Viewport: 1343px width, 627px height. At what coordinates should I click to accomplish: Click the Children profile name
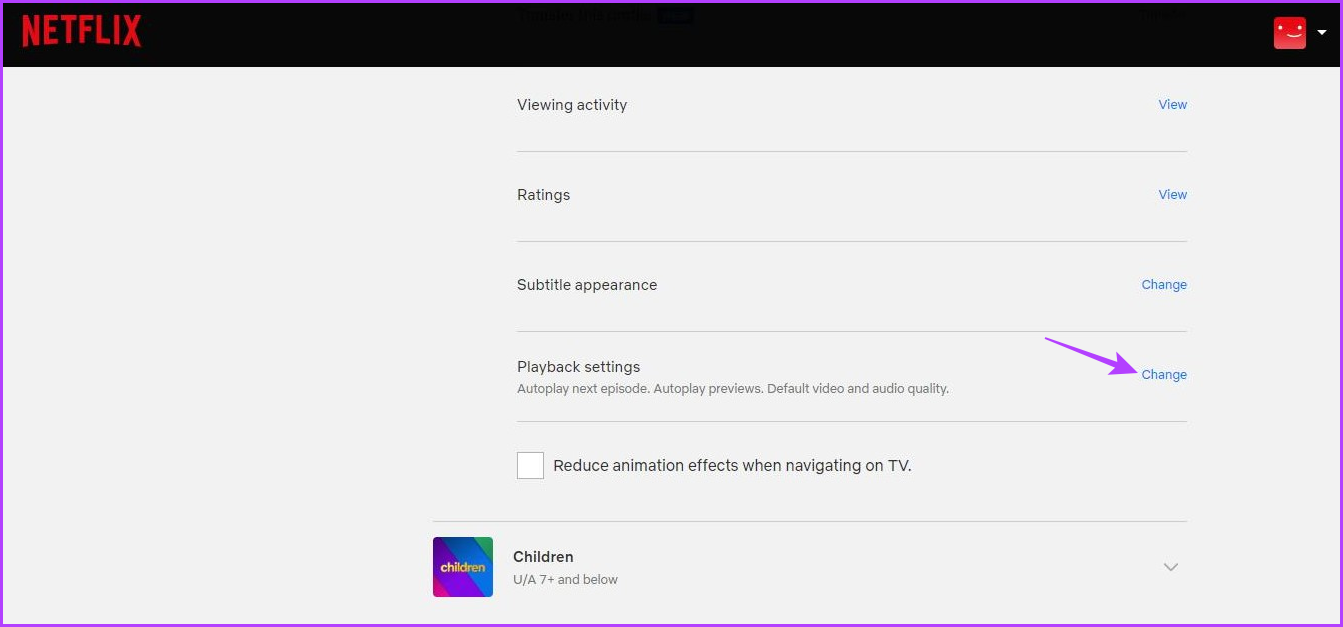[543, 557]
